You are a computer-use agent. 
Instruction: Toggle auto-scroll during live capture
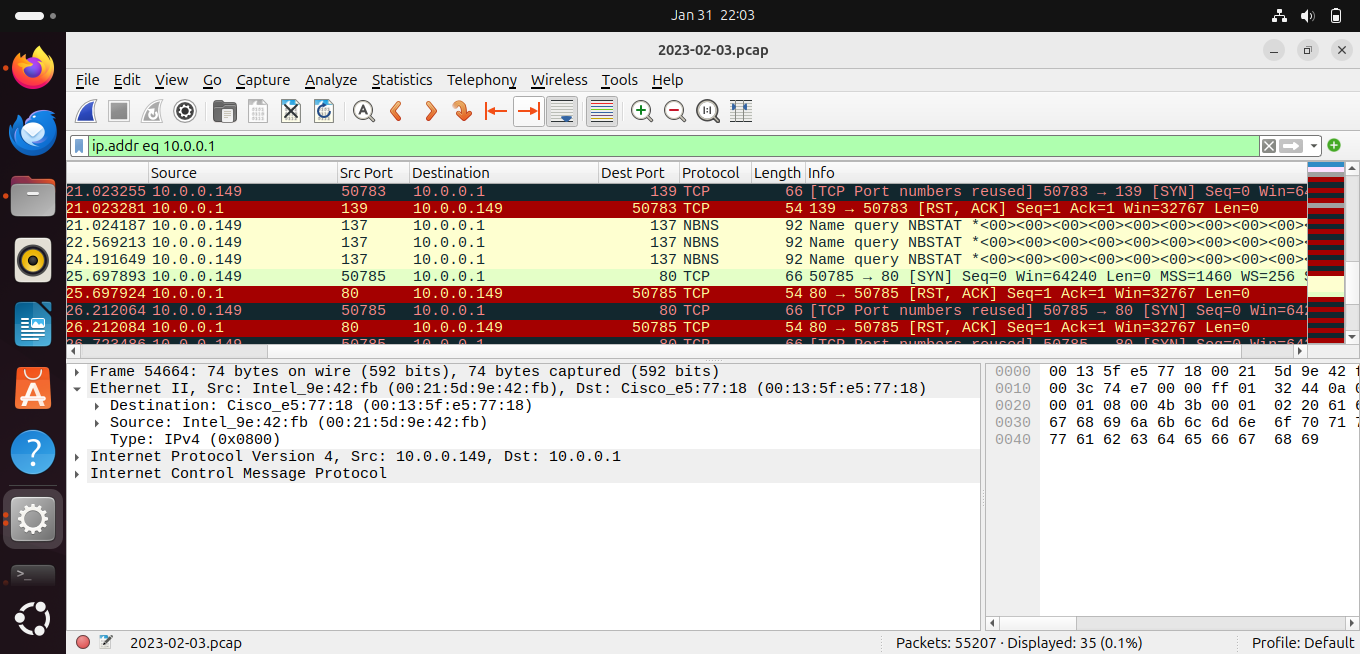click(x=562, y=111)
